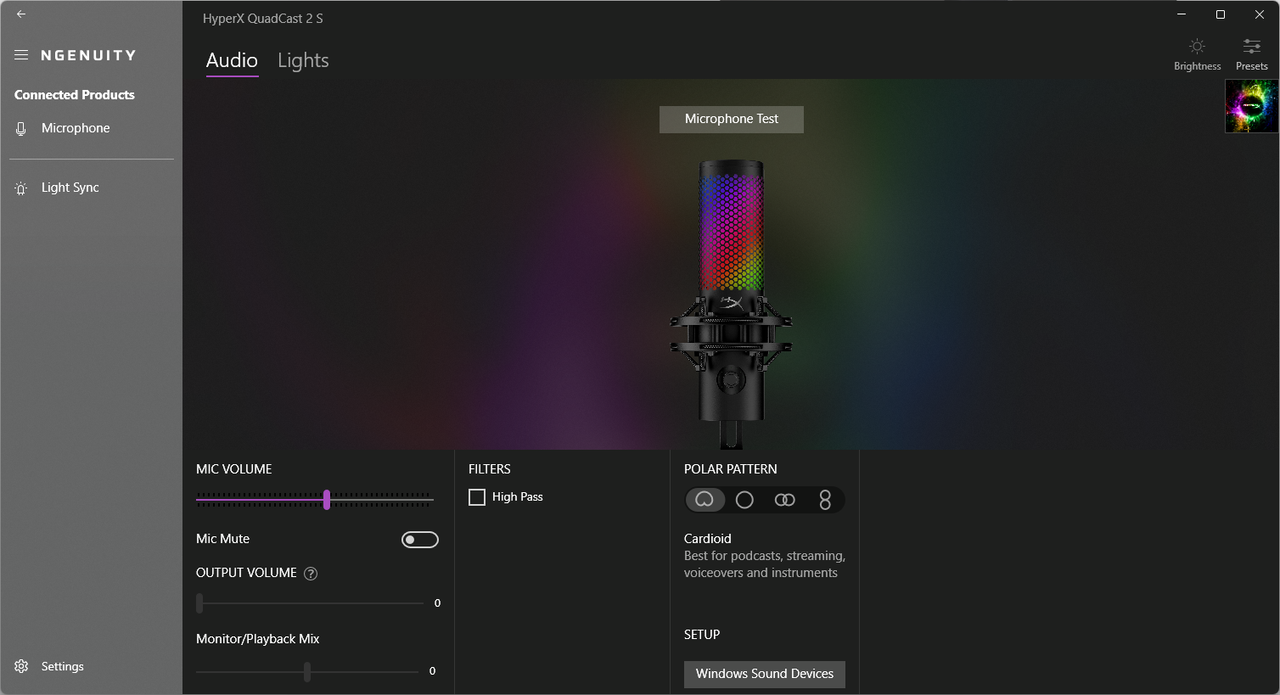Click the Mic Volume slider track
Screen dimensions: 1280x695
pyautogui.click(x=315, y=499)
